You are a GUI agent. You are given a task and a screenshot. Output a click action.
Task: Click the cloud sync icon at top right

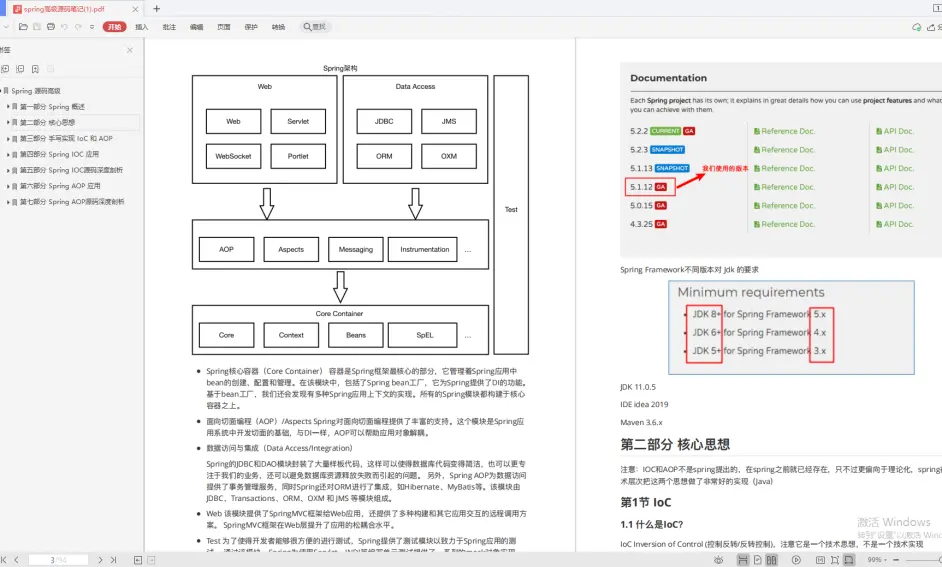(917, 27)
